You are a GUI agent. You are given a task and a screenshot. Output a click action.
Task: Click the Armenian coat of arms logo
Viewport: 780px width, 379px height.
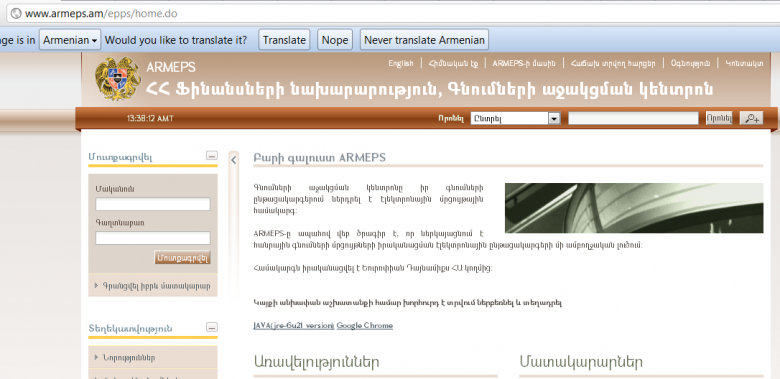[118, 78]
